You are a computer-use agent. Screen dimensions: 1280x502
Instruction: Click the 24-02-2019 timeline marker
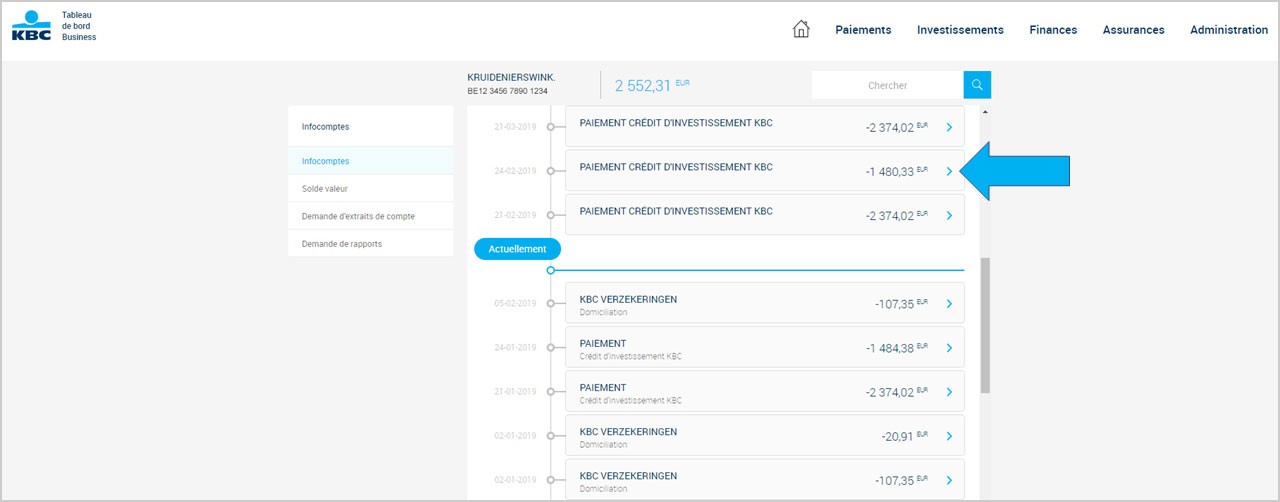550,171
